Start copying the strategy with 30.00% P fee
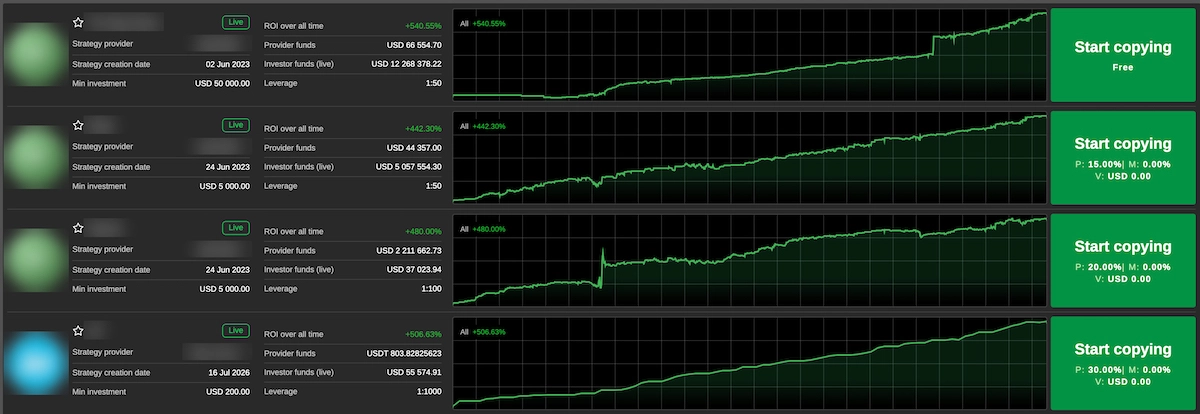Screen dimensions: 1200x414 point(1122,362)
